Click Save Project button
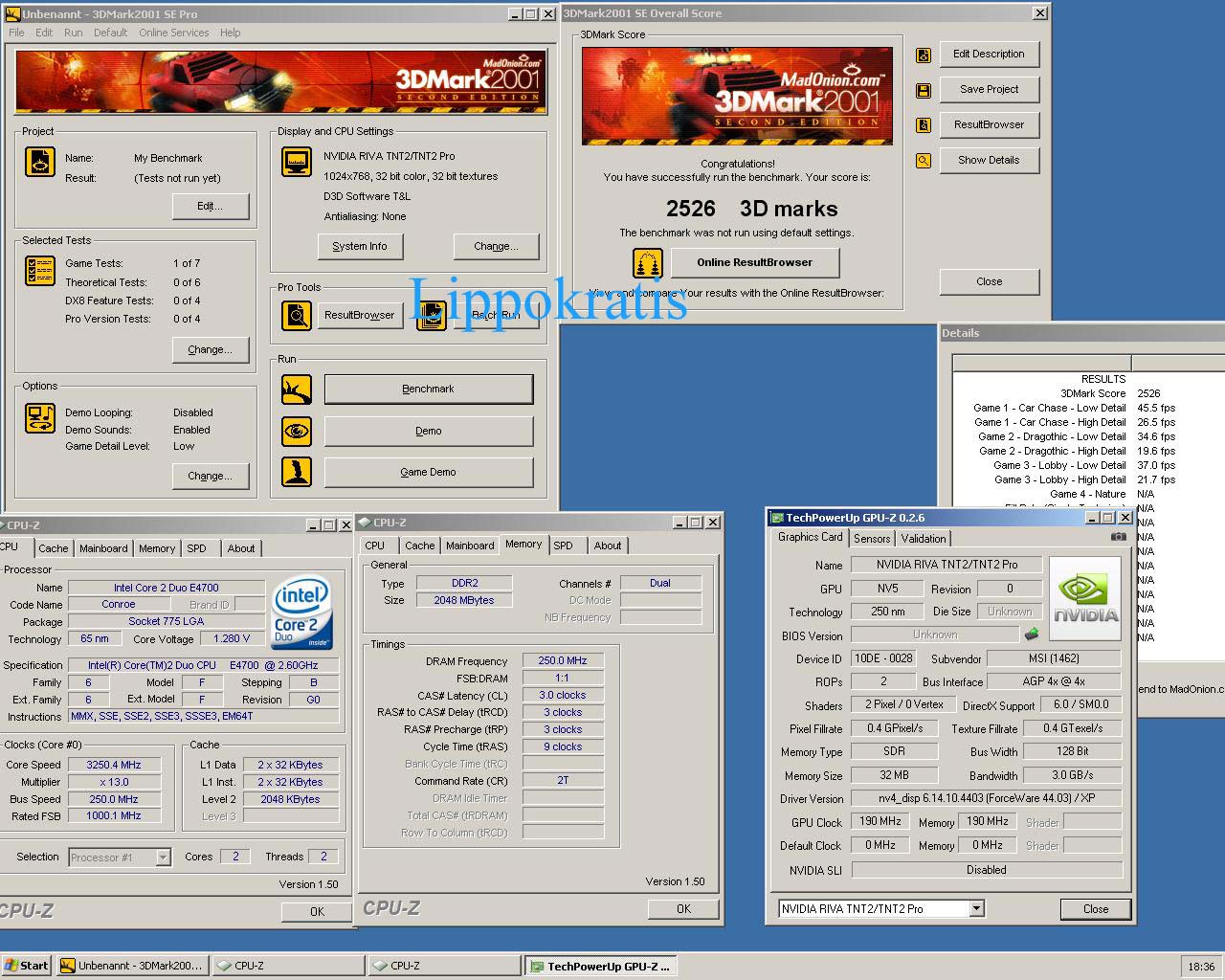Viewport: 1225px width, 980px height. [x=989, y=89]
